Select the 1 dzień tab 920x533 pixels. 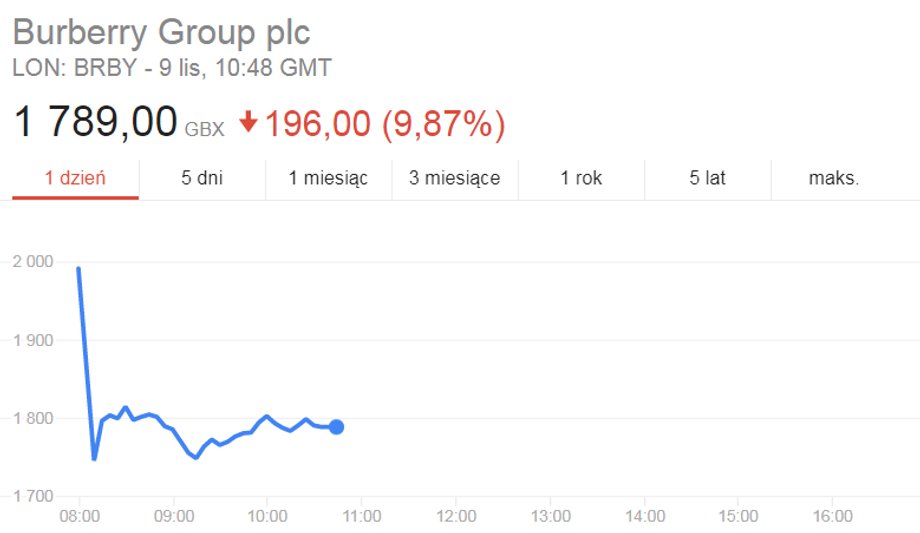coord(75,178)
